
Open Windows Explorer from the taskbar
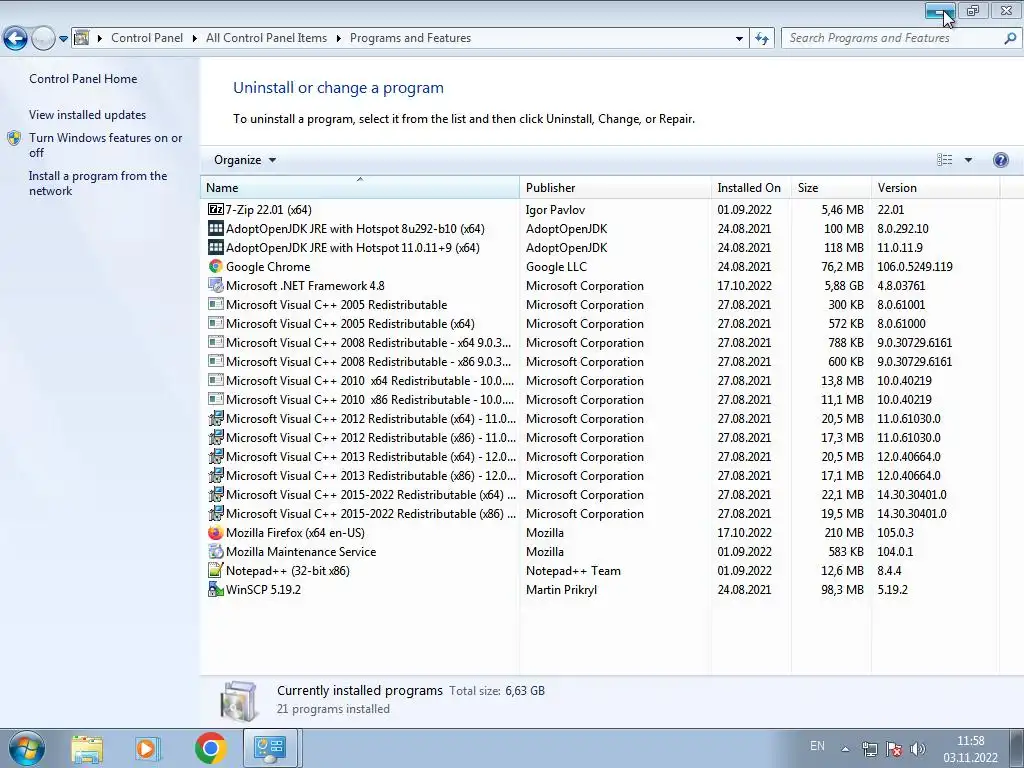click(87, 748)
